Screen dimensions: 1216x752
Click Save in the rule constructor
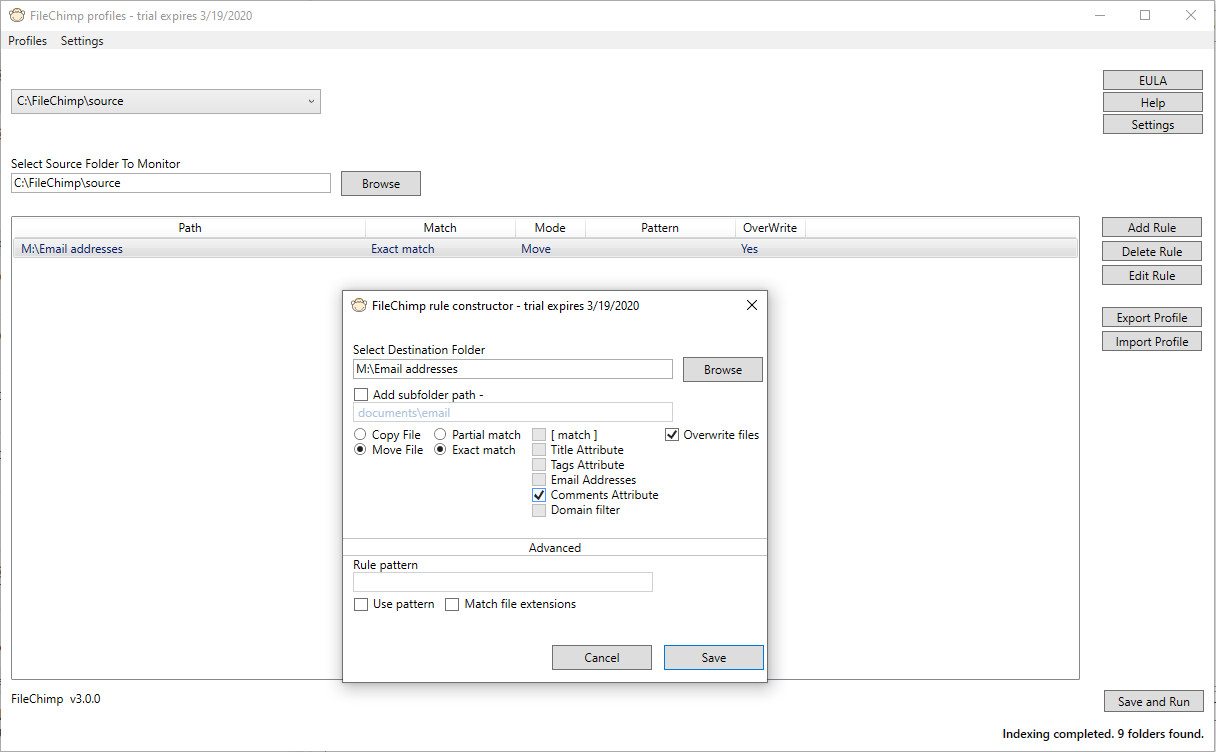click(x=714, y=657)
